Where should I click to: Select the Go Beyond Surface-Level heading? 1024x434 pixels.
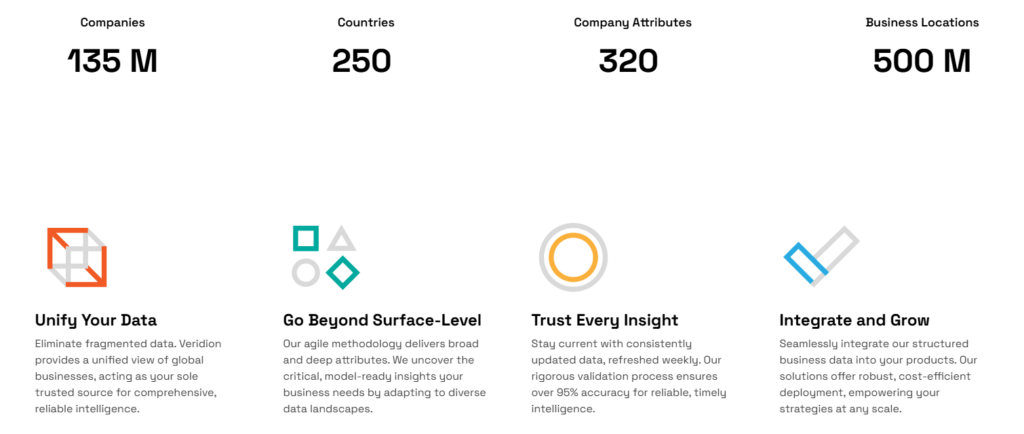point(382,320)
